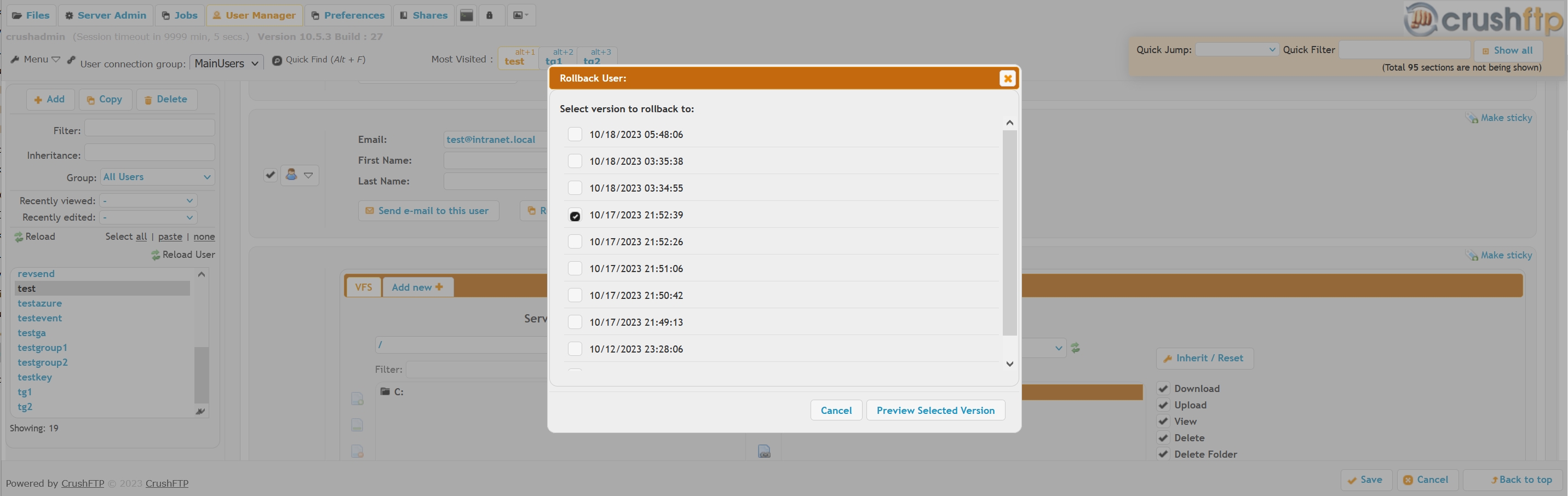Open the Shares tab

point(424,15)
